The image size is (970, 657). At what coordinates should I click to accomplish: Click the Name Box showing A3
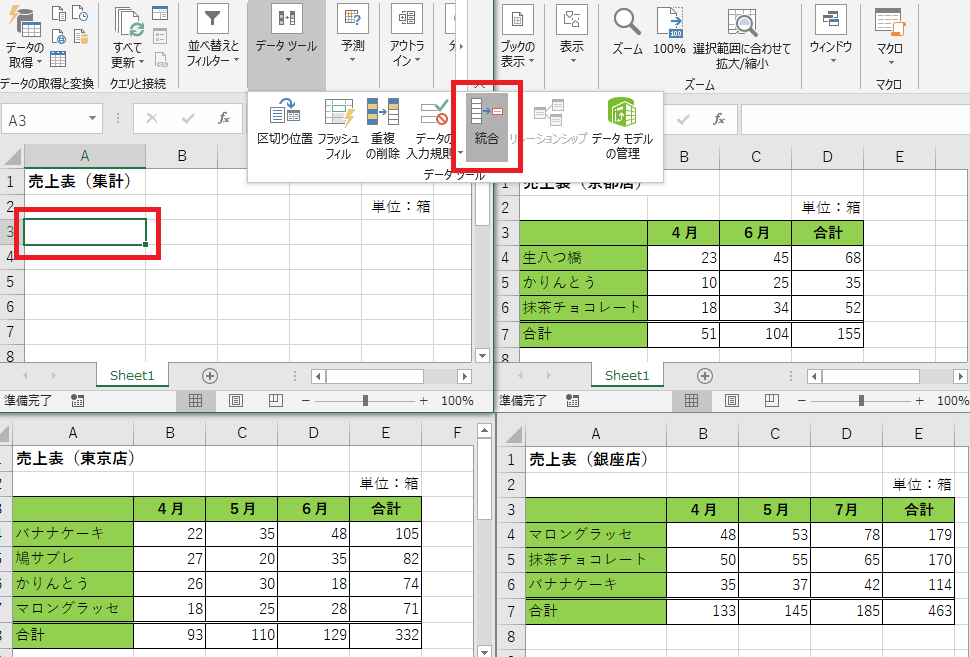coord(52,120)
